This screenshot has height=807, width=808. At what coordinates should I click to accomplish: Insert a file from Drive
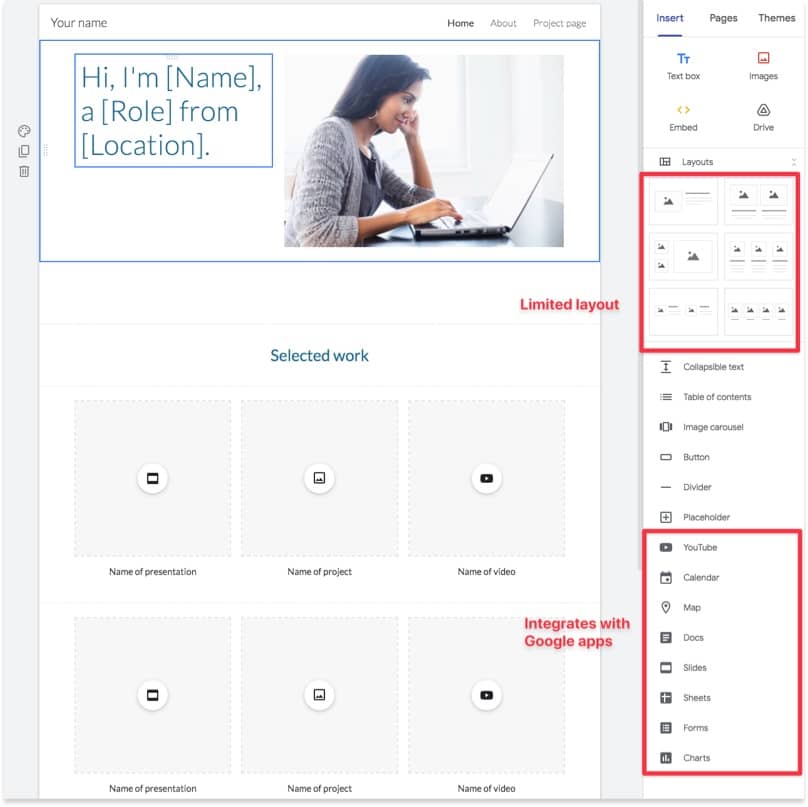tap(763, 117)
